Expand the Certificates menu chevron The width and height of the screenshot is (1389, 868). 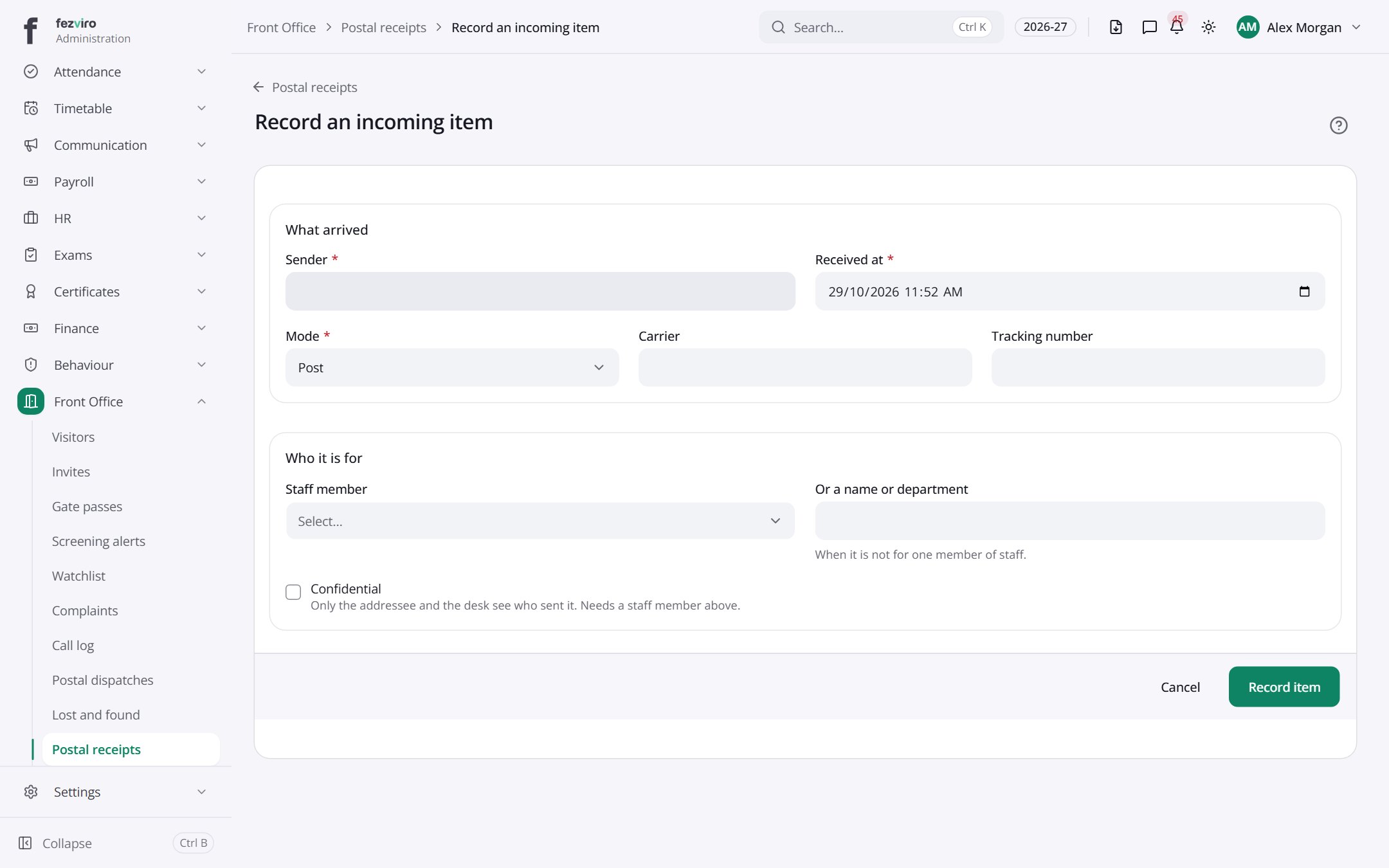(x=201, y=291)
